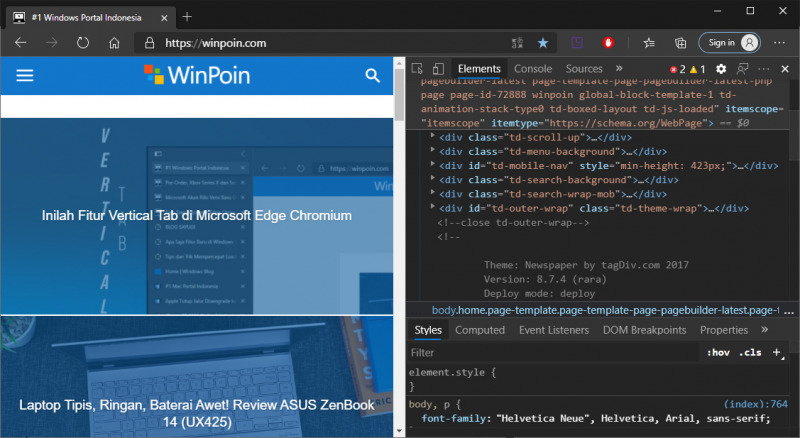Viewport: 800px width, 438px height.
Task: Switch to the Sources panel tab
Action: click(x=584, y=69)
